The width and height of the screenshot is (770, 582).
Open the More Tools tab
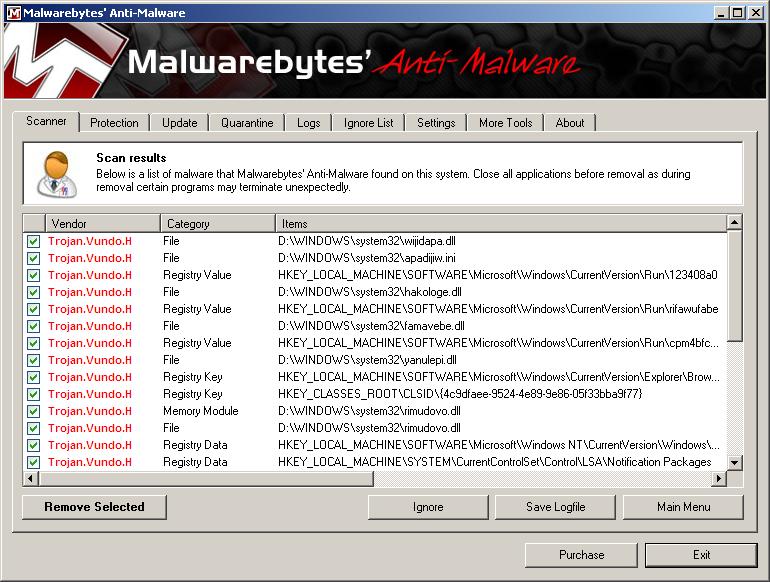click(505, 123)
